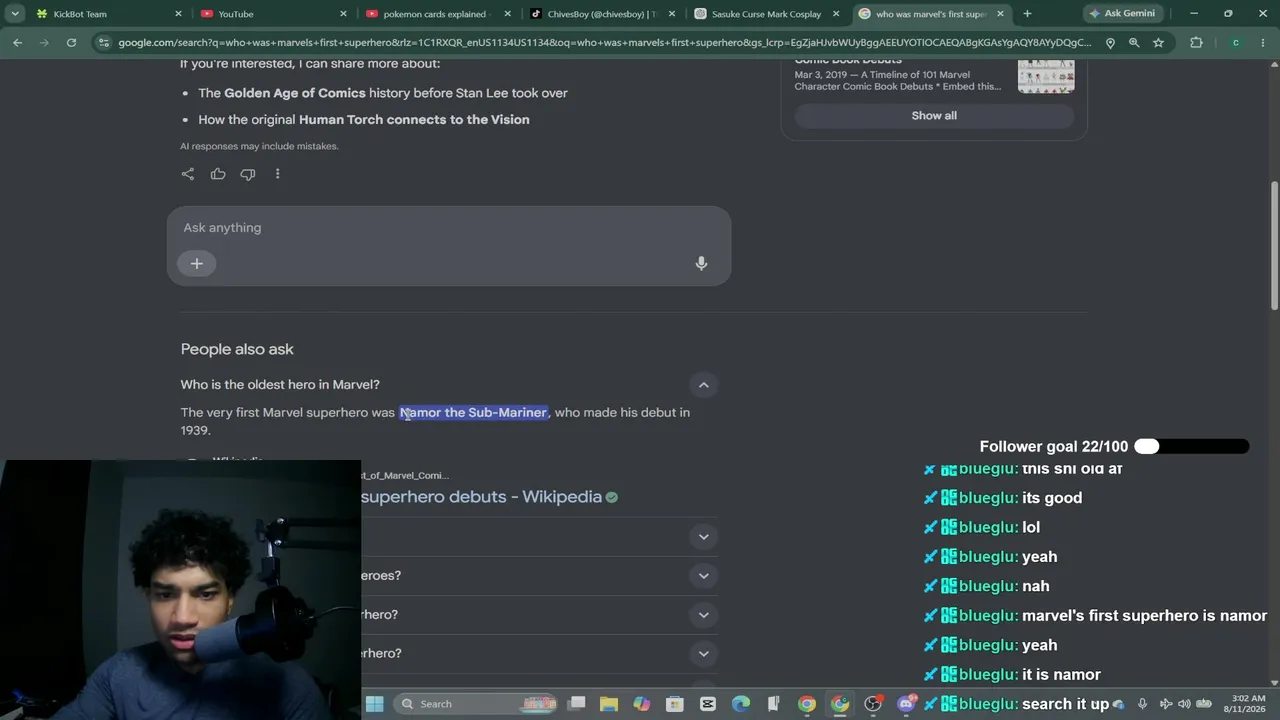Collapse 'Who is the oldest hero in Marvel?'
The image size is (1280, 720).
[x=704, y=385]
